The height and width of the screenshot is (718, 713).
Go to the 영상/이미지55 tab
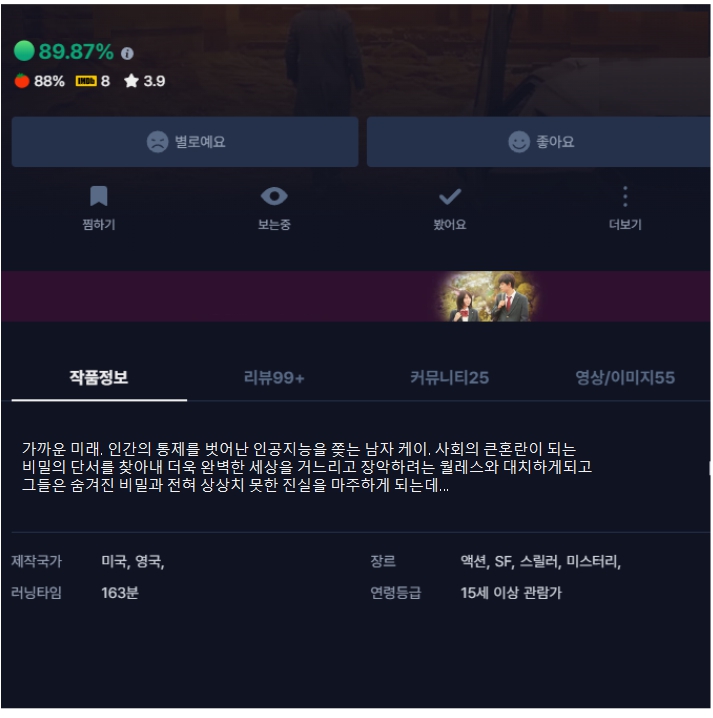pos(625,378)
